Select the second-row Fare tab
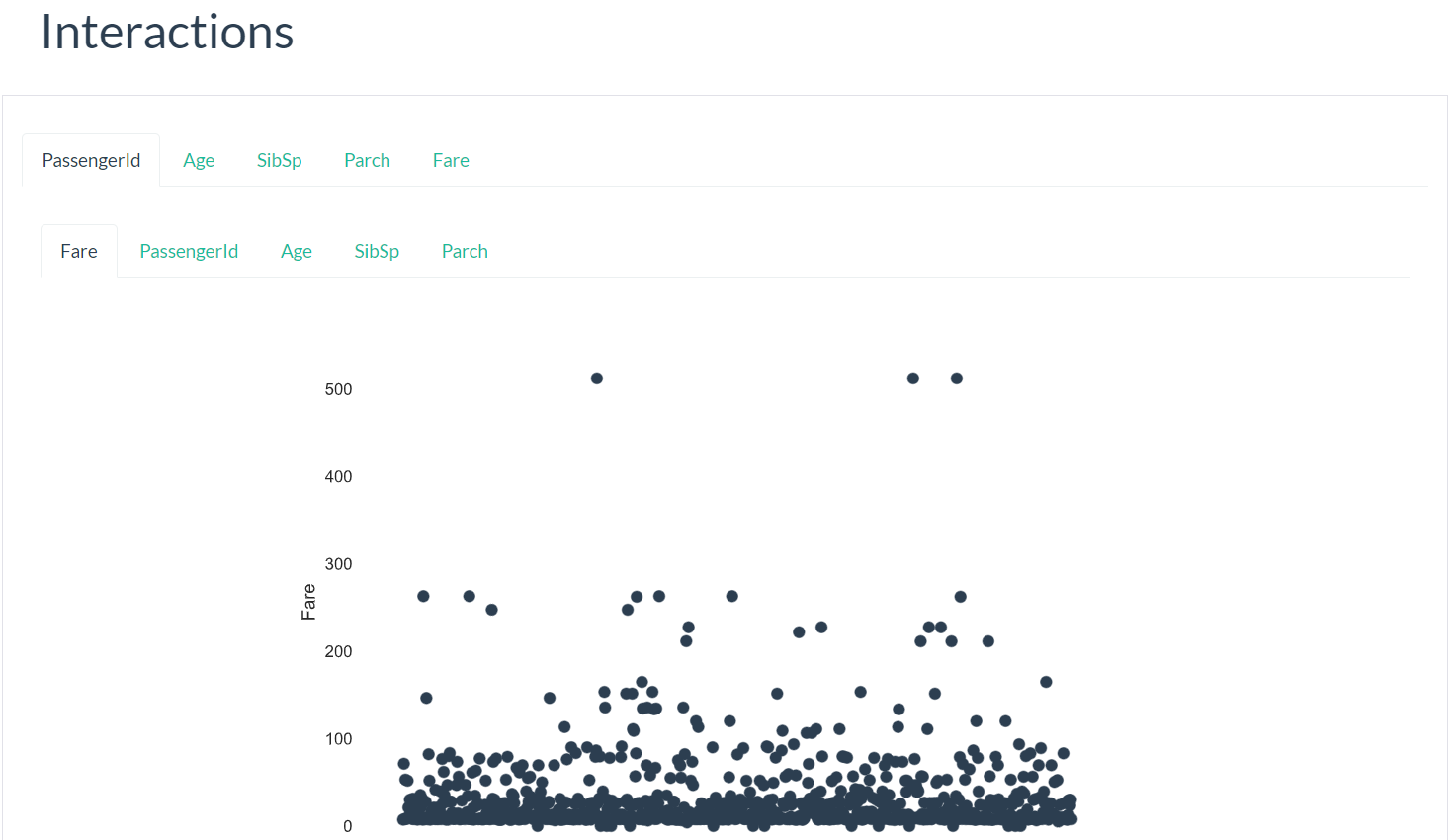The width and height of the screenshot is (1456, 840). [79, 251]
